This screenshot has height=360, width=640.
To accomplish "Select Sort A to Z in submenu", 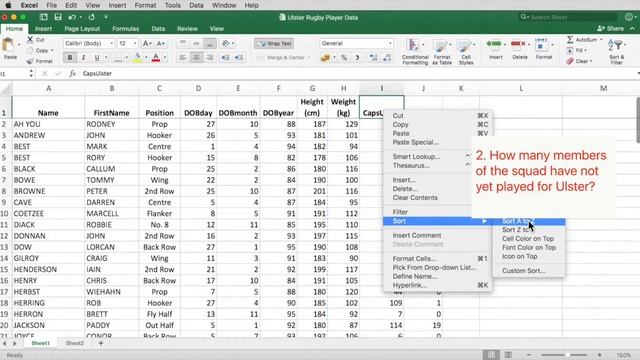I will (529, 221).
